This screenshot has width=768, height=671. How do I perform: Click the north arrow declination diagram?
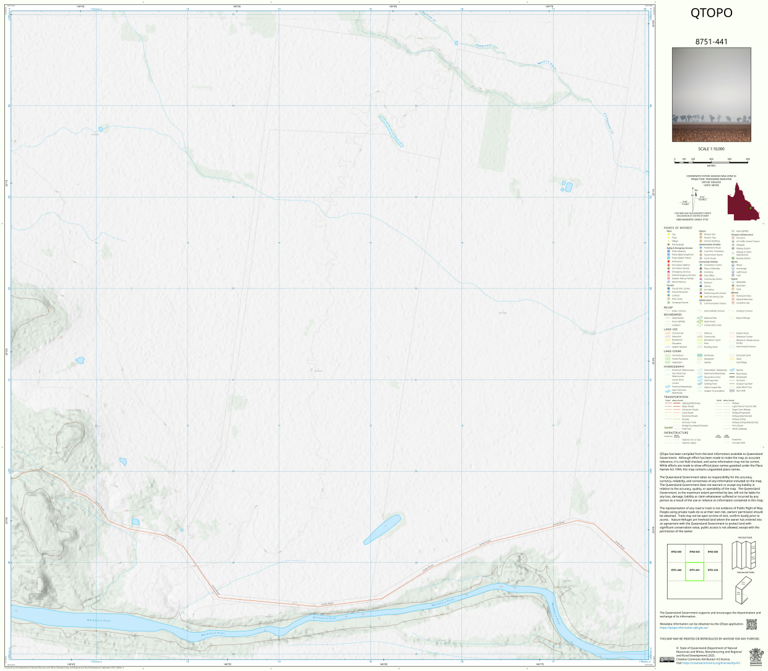pyautogui.click(x=695, y=198)
